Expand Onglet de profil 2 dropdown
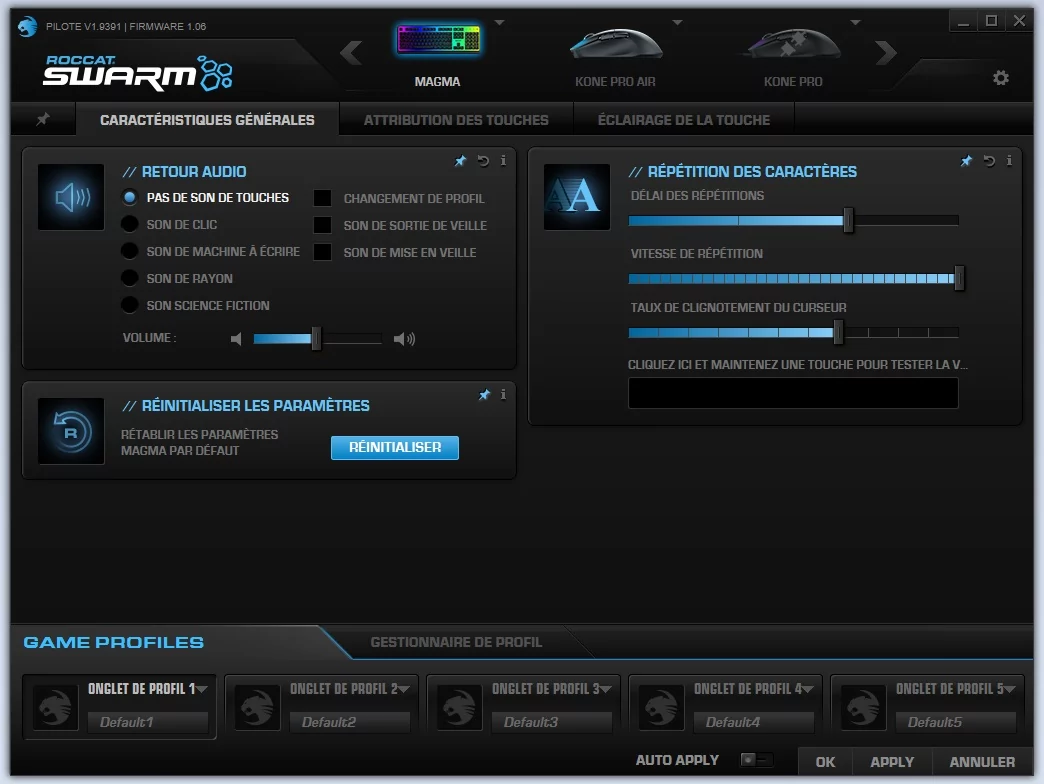 [403, 689]
